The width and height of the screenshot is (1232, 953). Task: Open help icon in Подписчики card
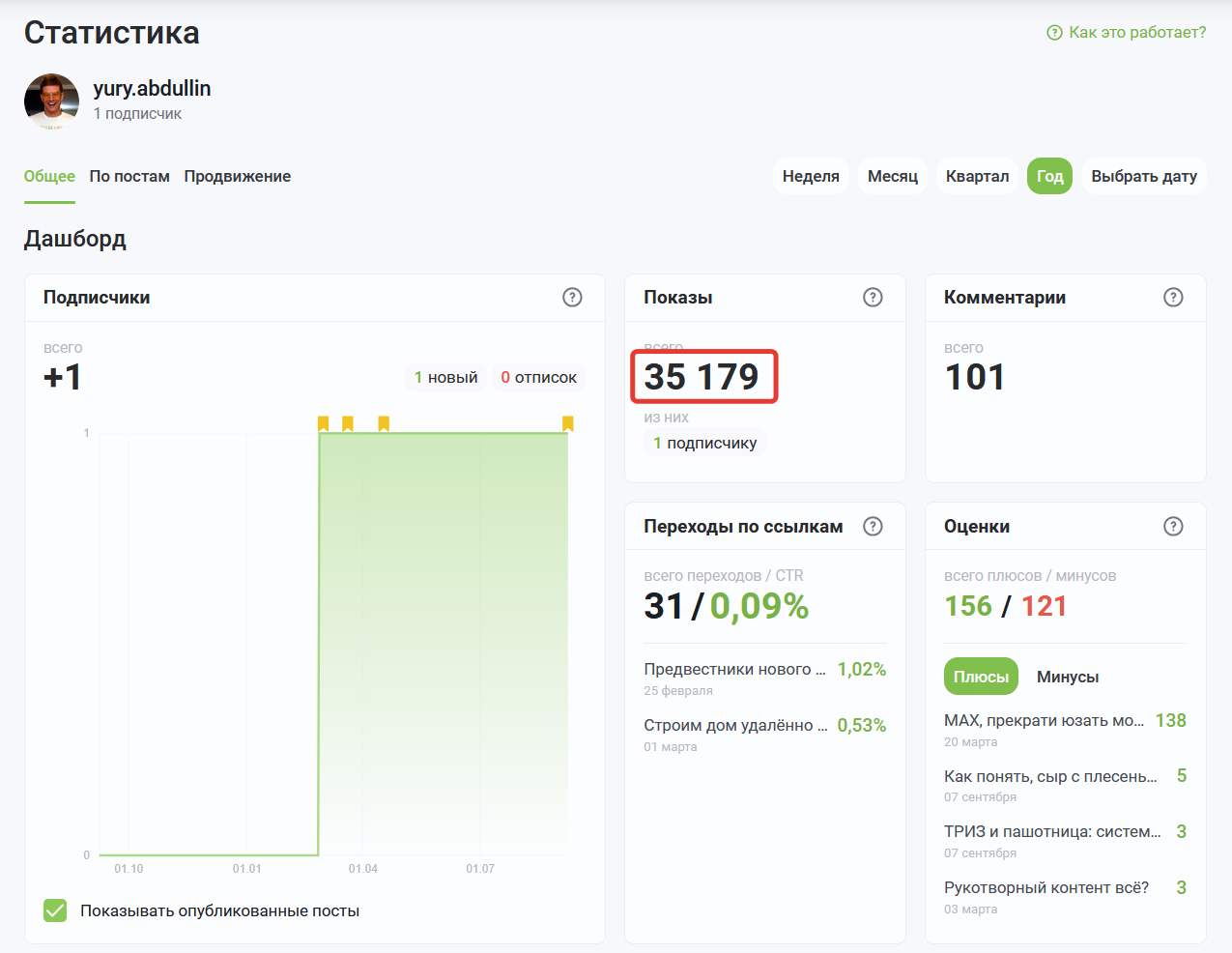(x=572, y=297)
